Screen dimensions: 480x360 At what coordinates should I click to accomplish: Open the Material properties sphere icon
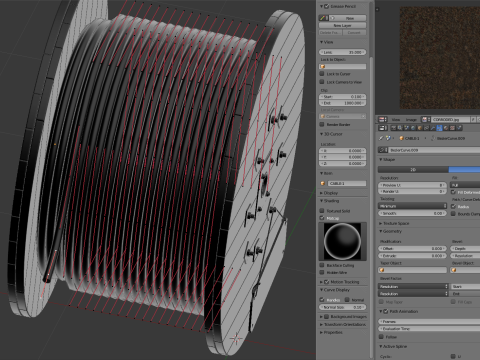pos(446,128)
